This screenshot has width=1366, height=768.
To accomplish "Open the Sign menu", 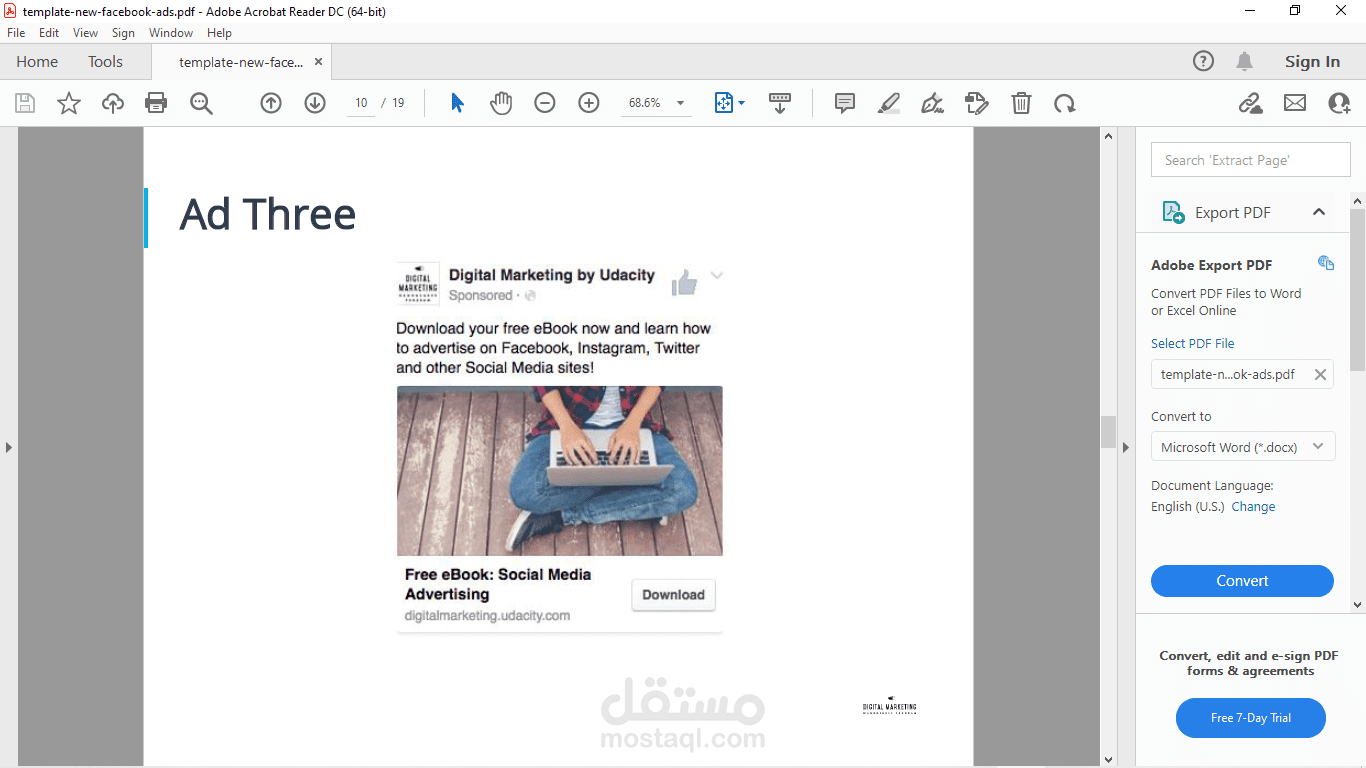I will [123, 33].
